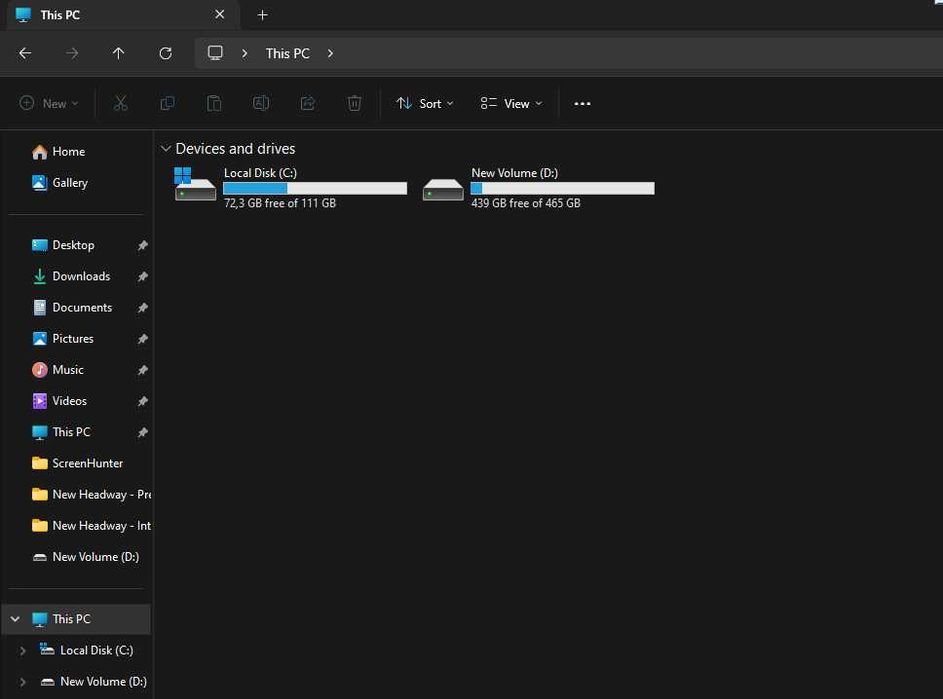The height and width of the screenshot is (699, 943).
Task: Go up one folder level
Action: click(118, 53)
